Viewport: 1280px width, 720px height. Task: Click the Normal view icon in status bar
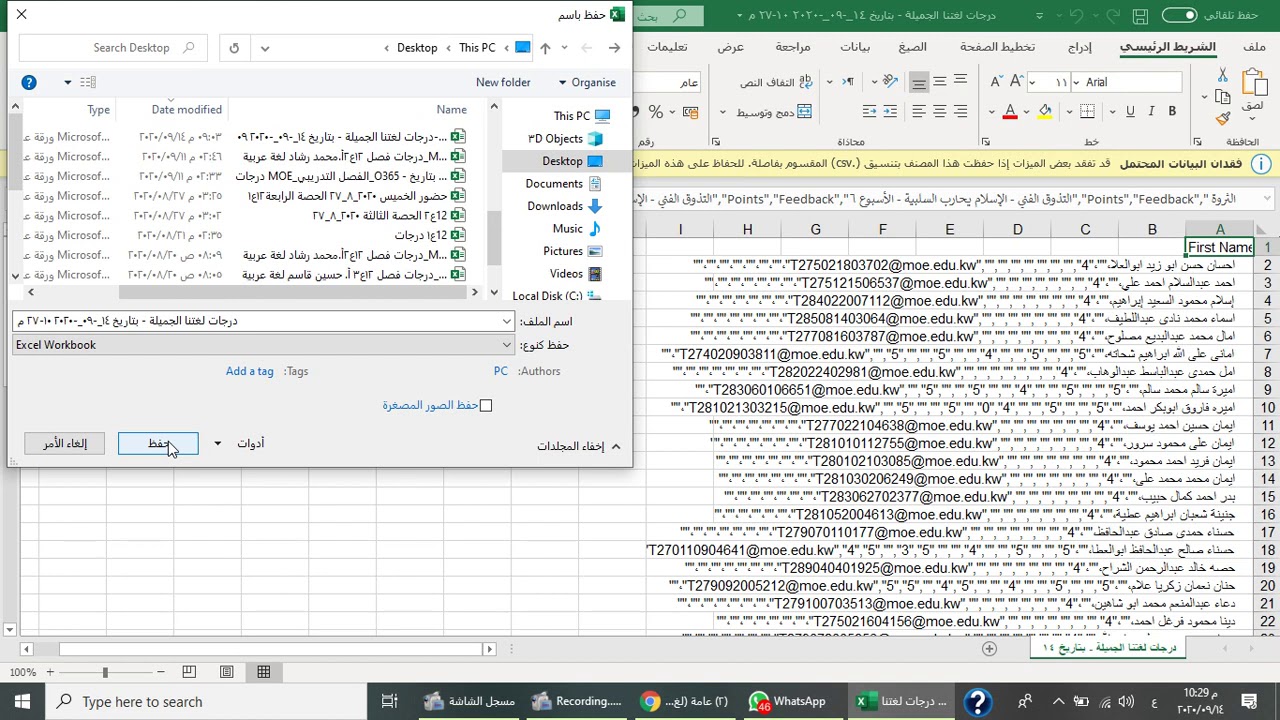(264, 672)
